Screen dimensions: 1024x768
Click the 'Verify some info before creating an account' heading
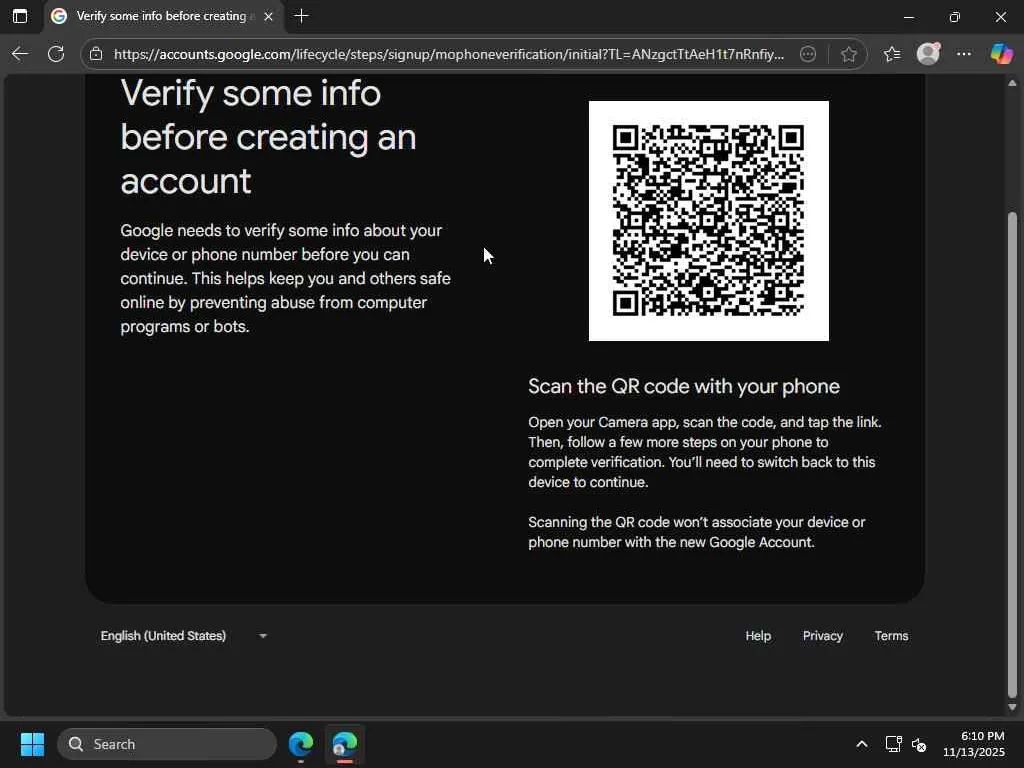pos(268,136)
